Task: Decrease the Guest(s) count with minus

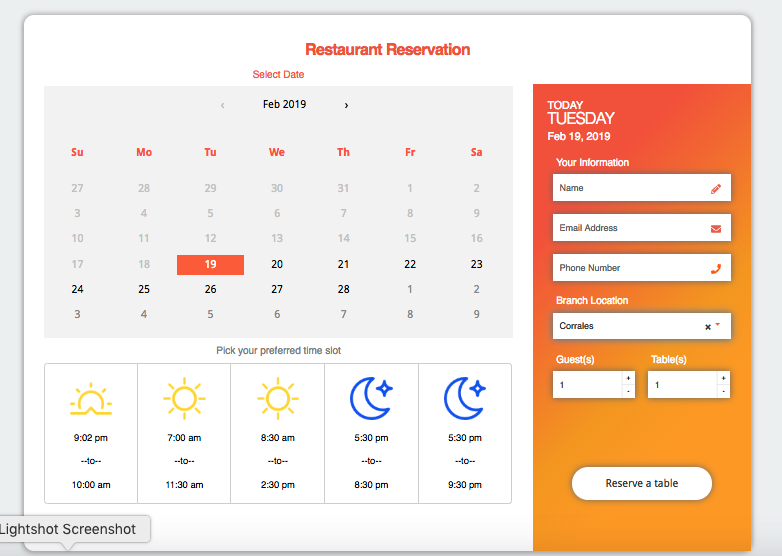Action: [627, 391]
